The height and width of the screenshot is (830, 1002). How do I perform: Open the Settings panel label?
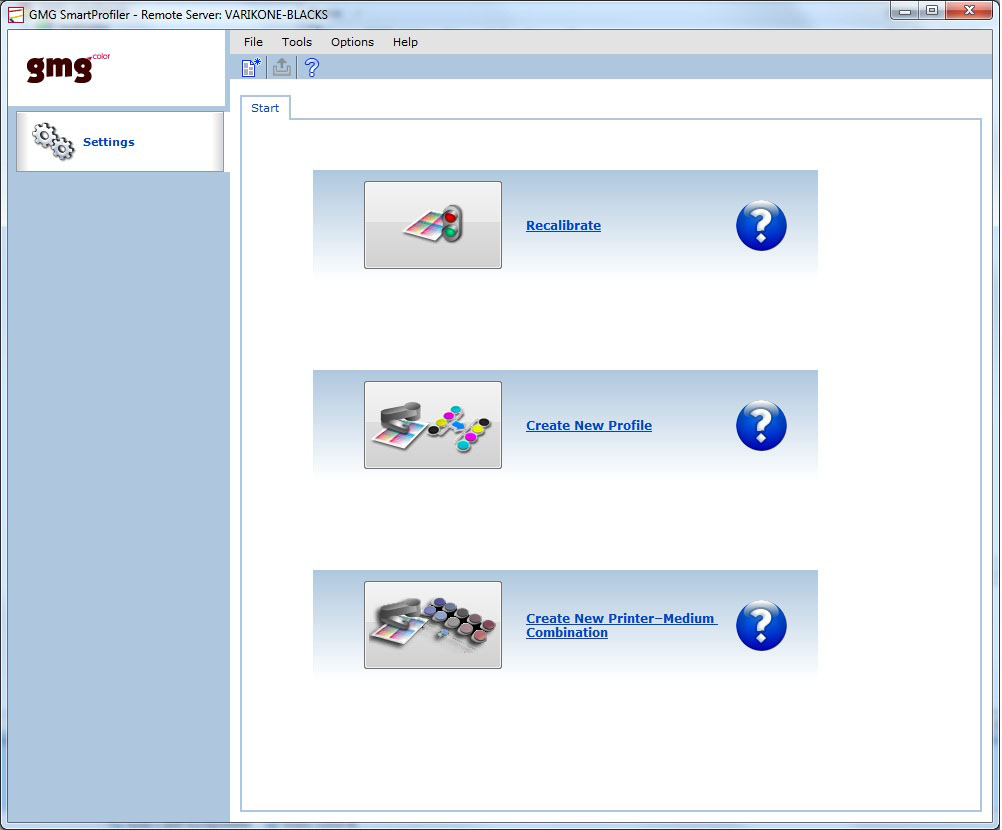point(109,142)
